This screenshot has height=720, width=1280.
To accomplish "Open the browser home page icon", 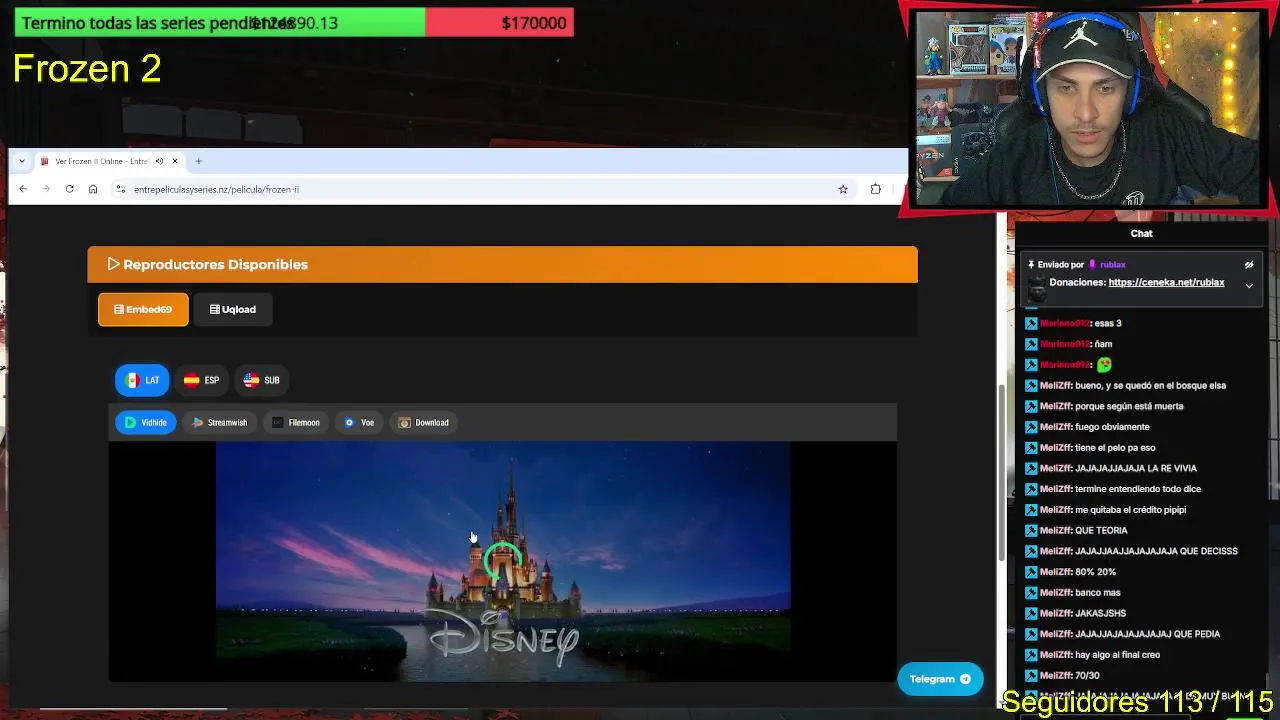I will click(x=93, y=189).
